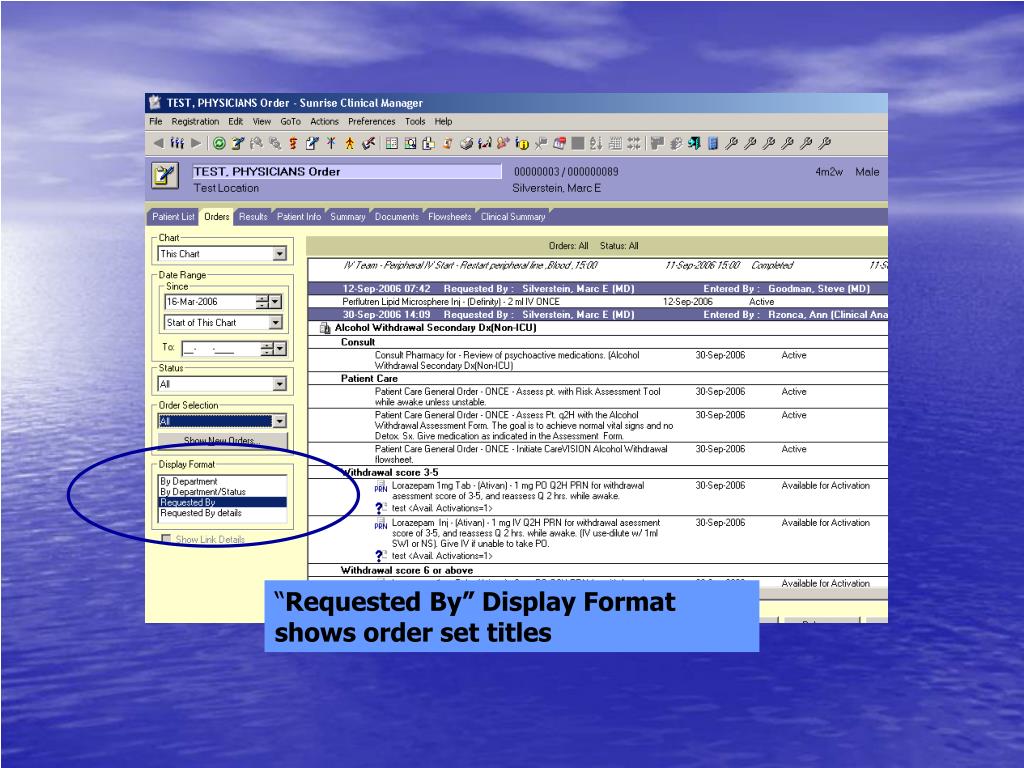Switch to the Patient List tab
Screen dimensions: 1024x768
(173, 217)
